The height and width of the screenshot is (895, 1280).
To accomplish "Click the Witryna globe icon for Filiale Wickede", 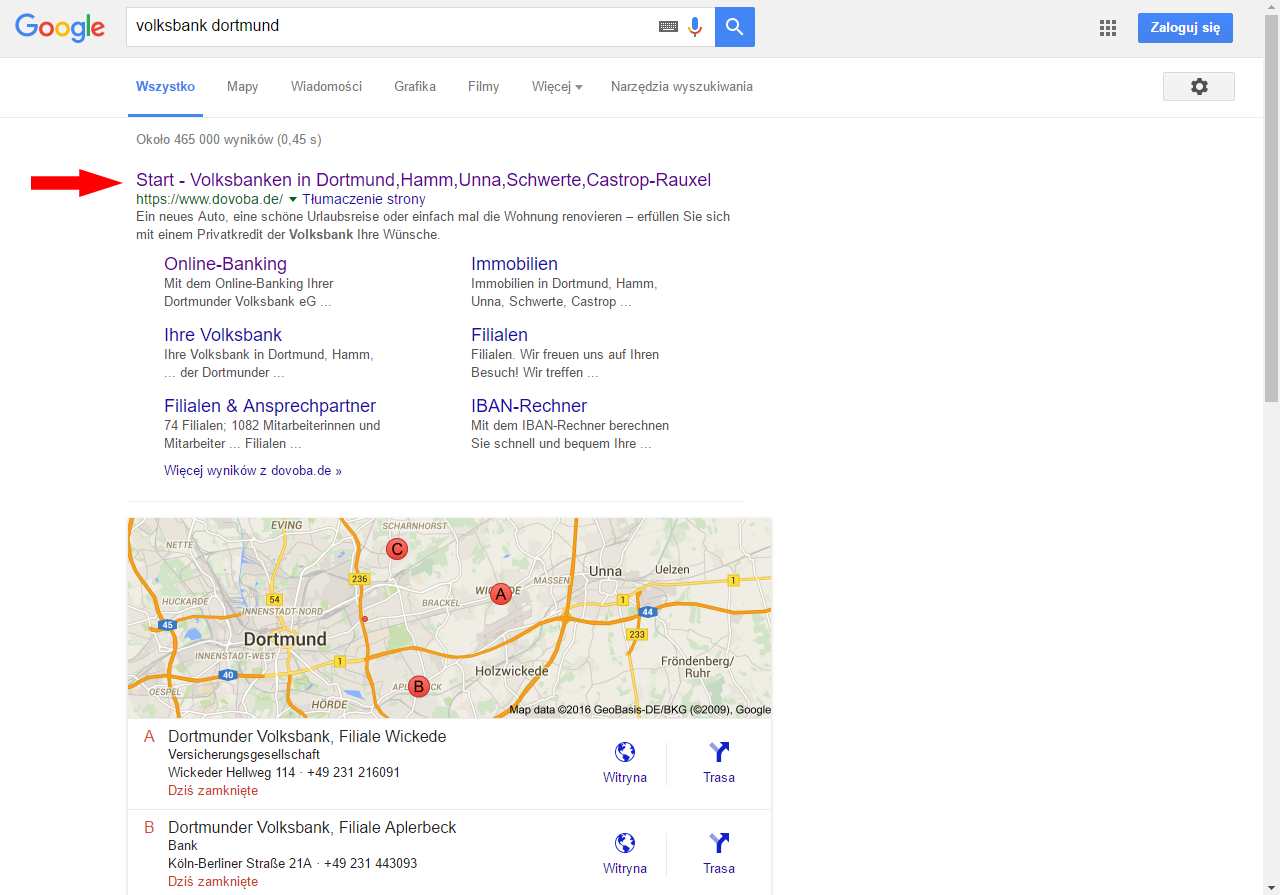I will (x=625, y=752).
